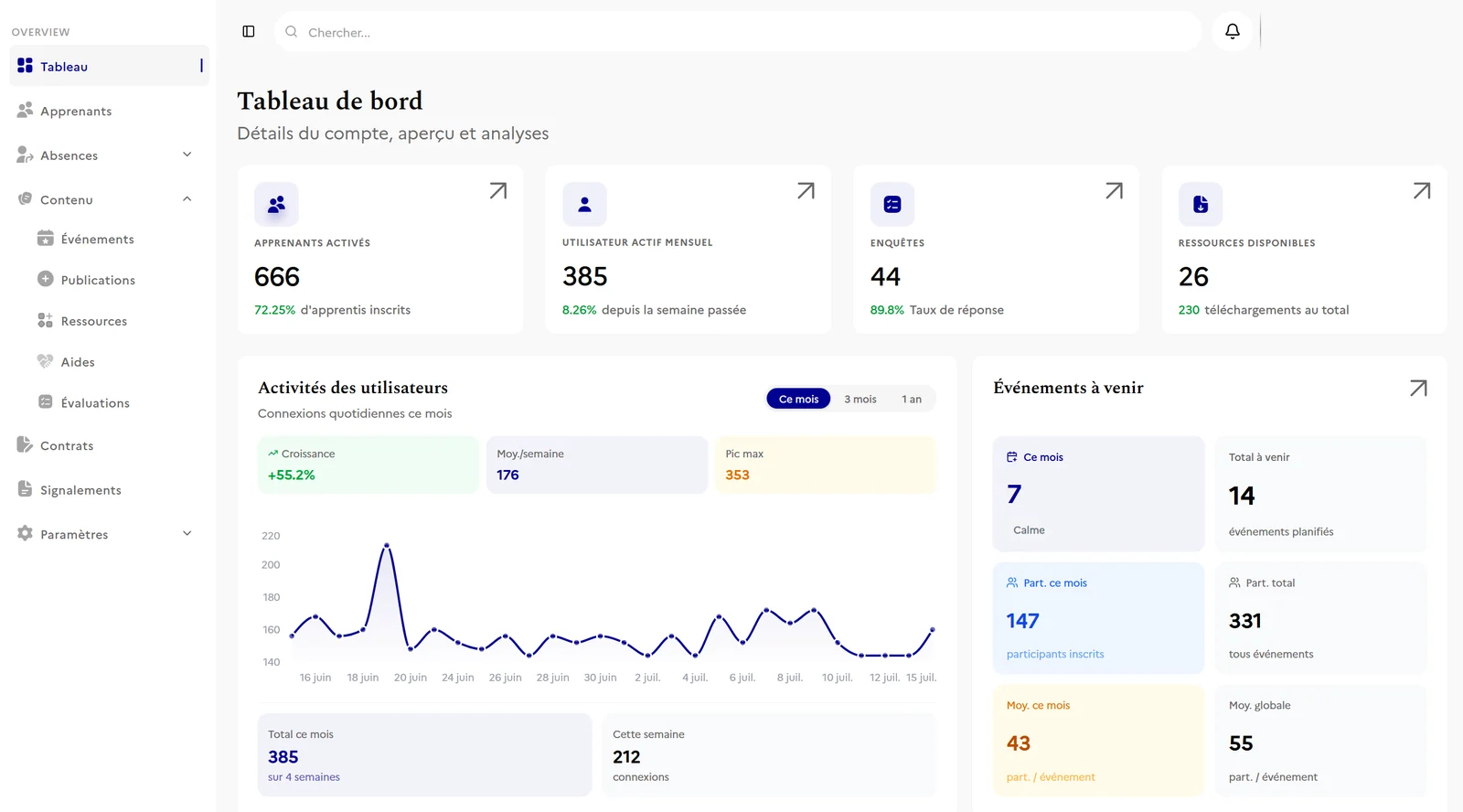Toggle the sidebar panel icon
1463x812 pixels.
pos(249,32)
